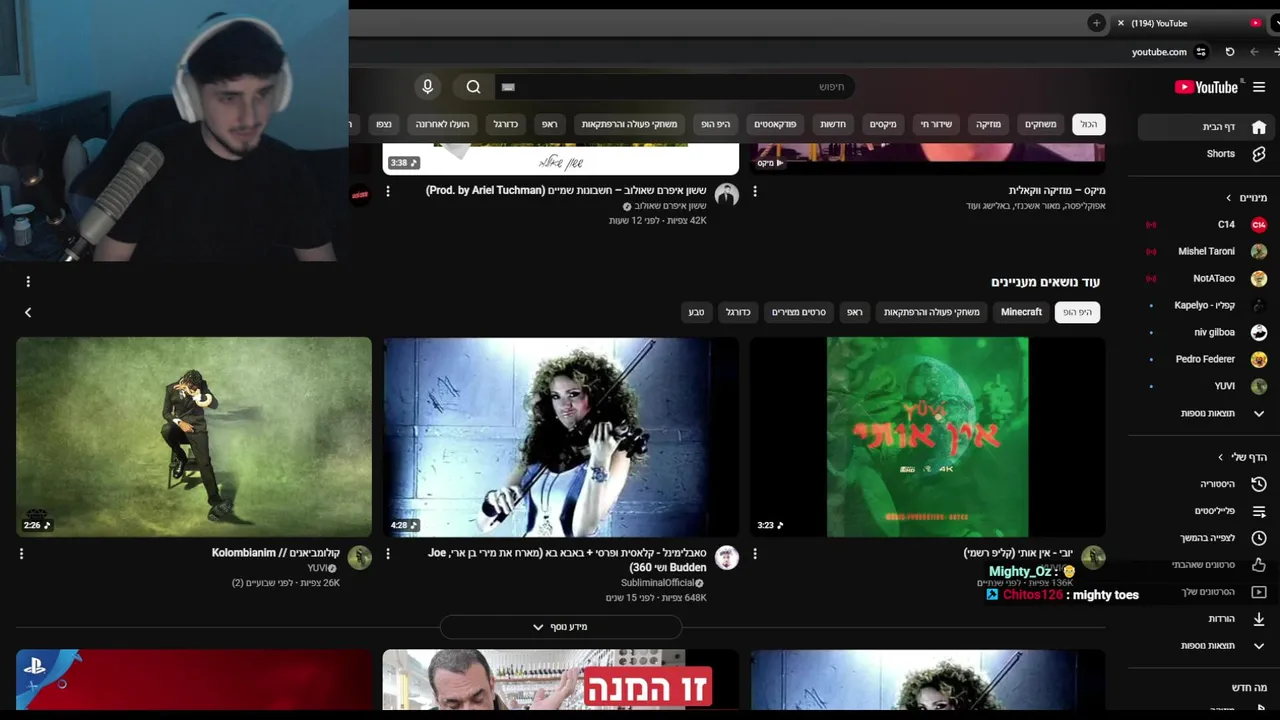This screenshot has height=720, width=1280.
Task: Select the Minecraft topic chip
Action: tap(1021, 313)
